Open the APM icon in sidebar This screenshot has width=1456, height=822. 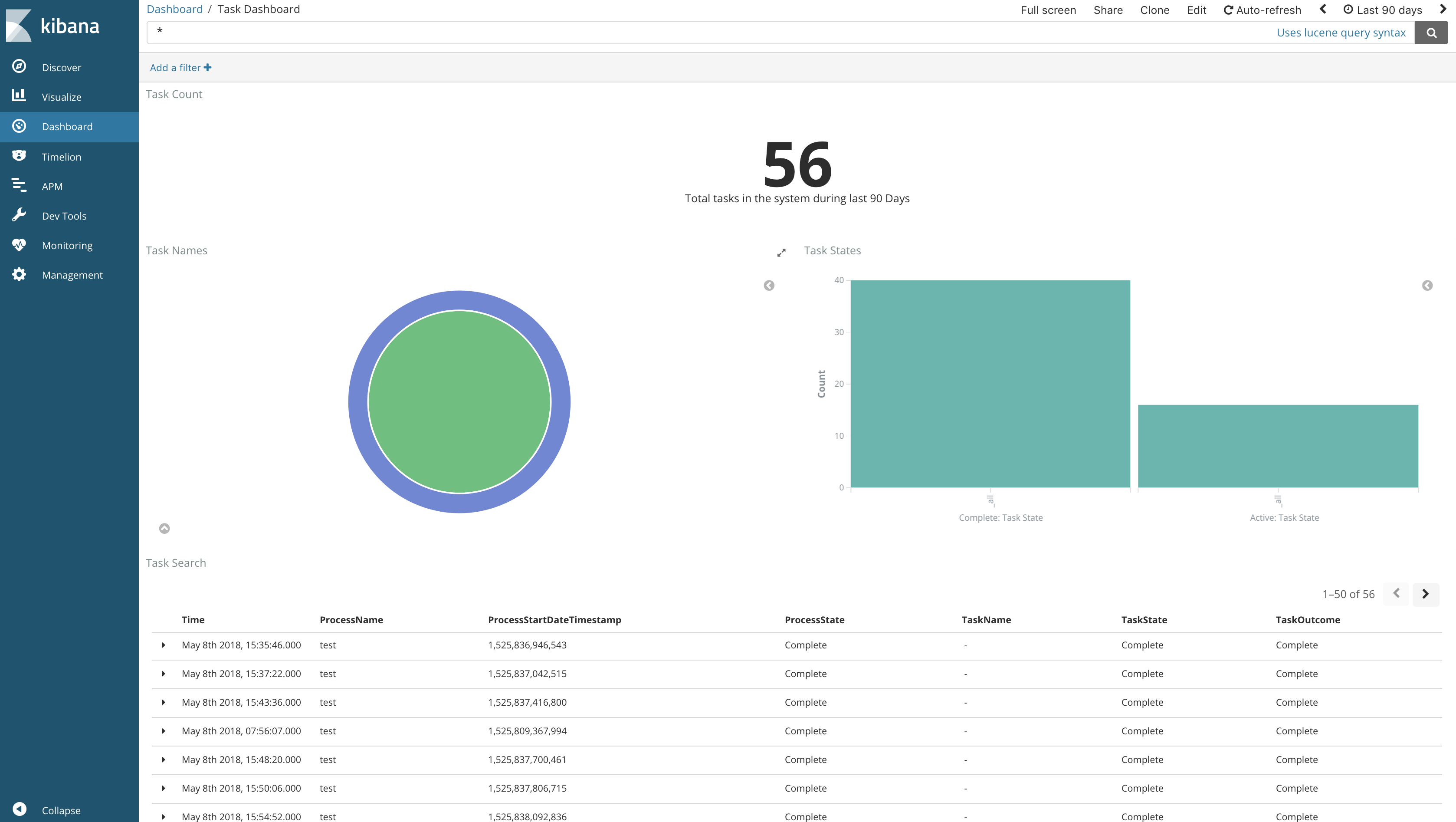pos(19,185)
